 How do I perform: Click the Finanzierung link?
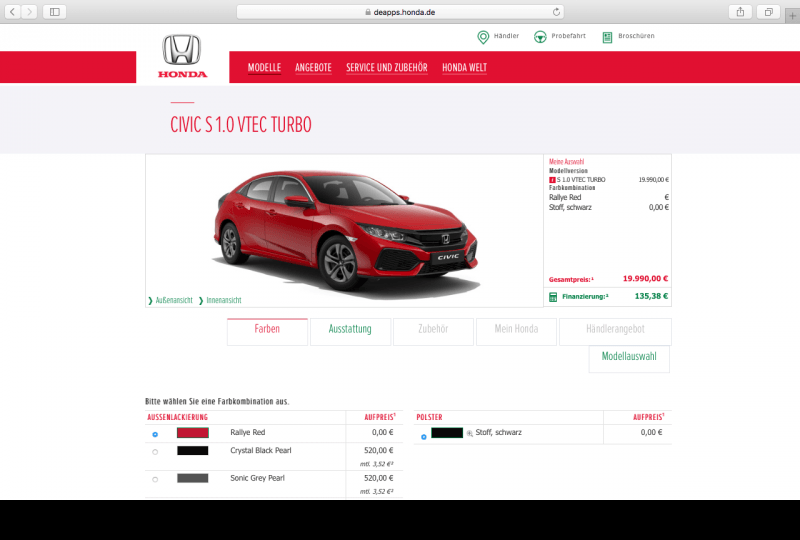point(585,297)
